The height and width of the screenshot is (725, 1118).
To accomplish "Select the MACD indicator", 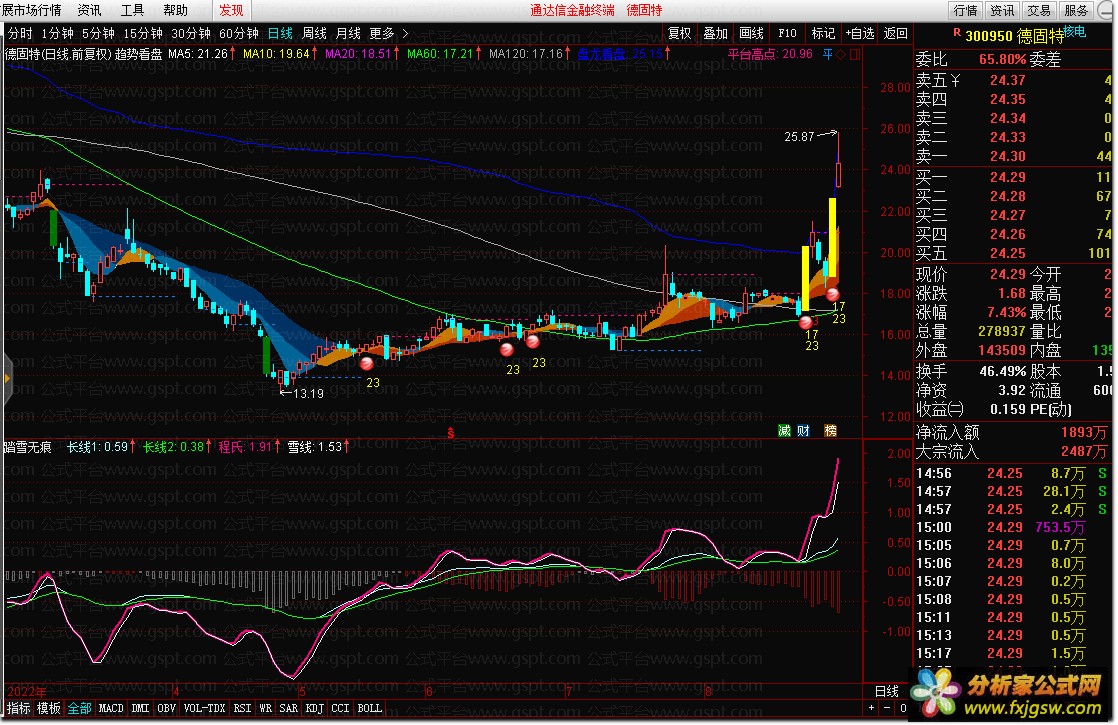I will 111,709.
